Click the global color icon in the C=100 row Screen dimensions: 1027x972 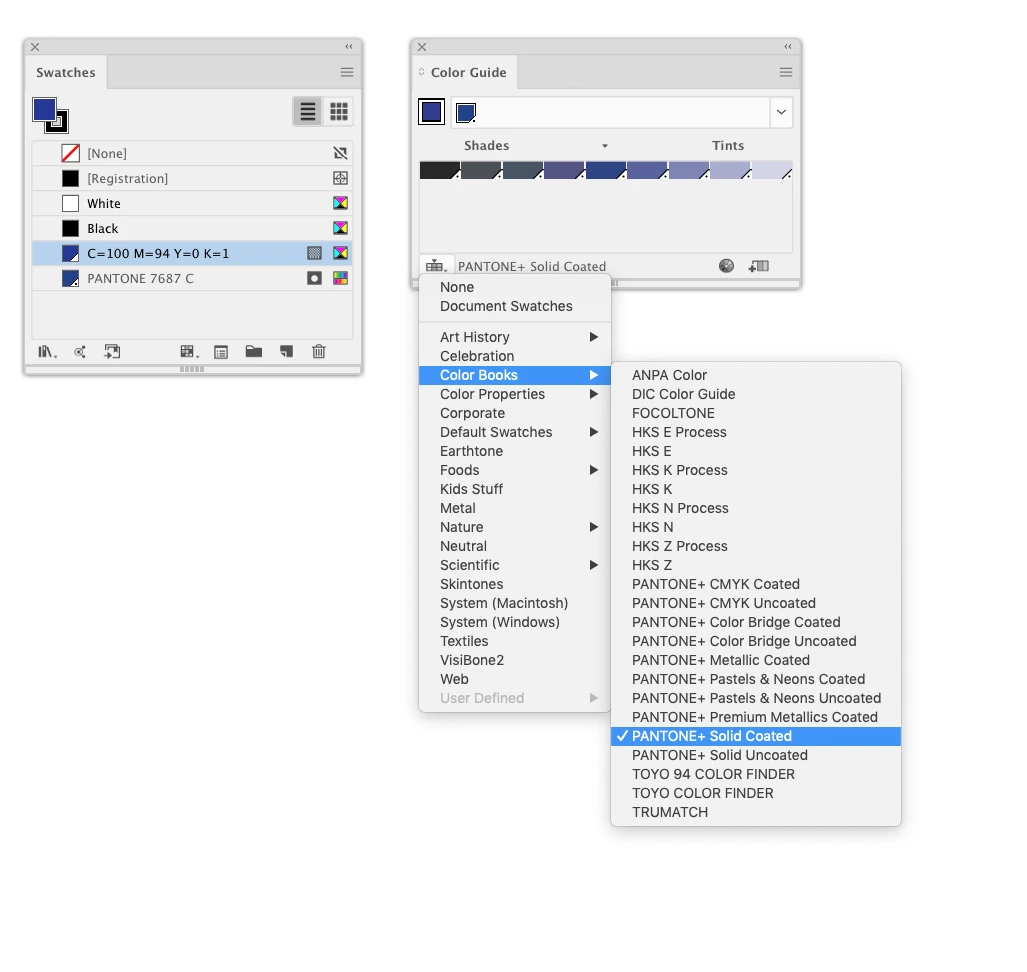pos(314,253)
